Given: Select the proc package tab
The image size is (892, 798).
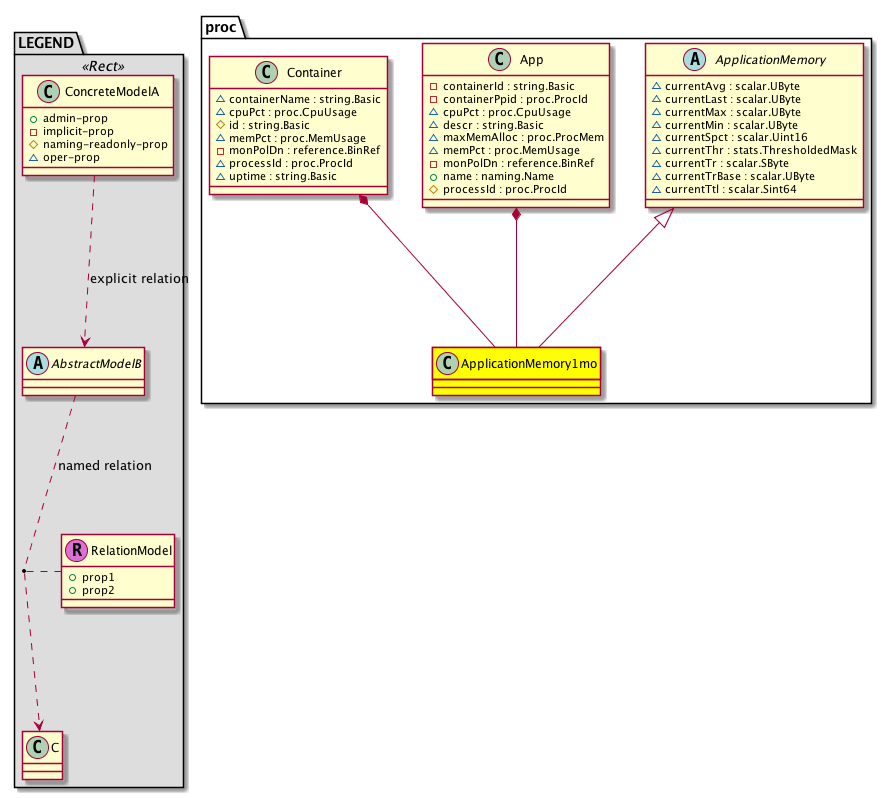Looking at the screenshot, I should [220, 26].
